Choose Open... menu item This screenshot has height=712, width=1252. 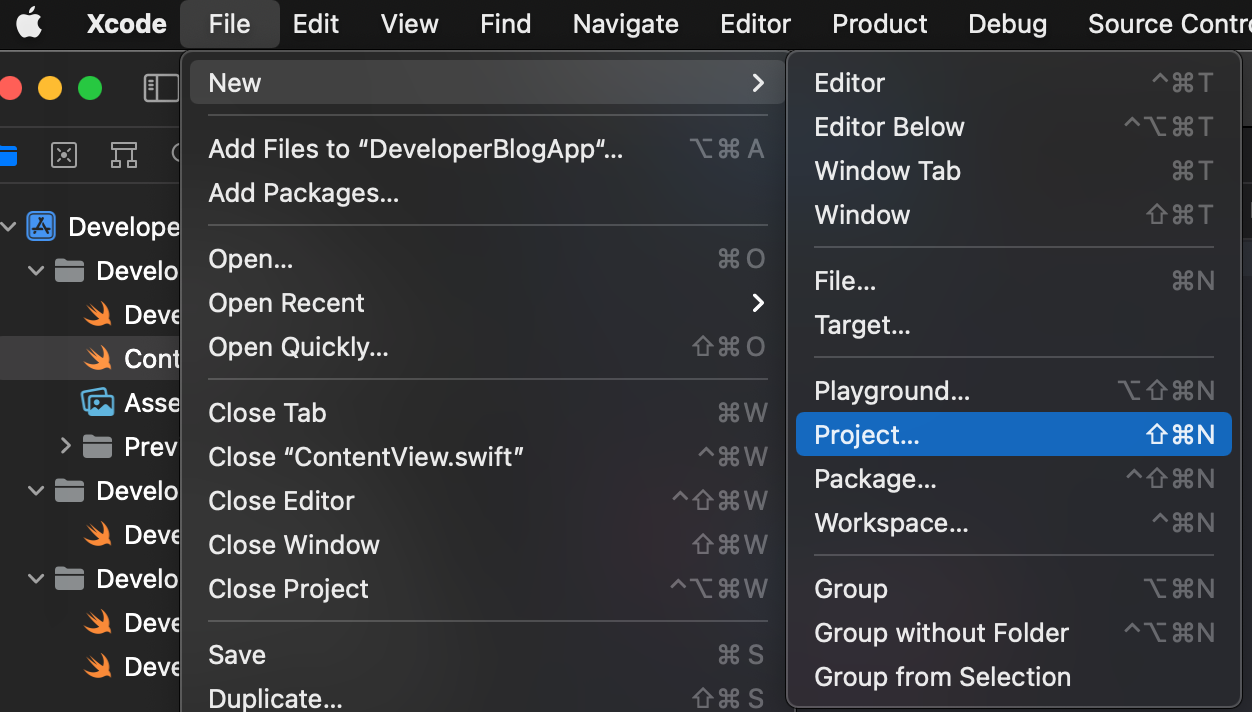click(x=486, y=259)
